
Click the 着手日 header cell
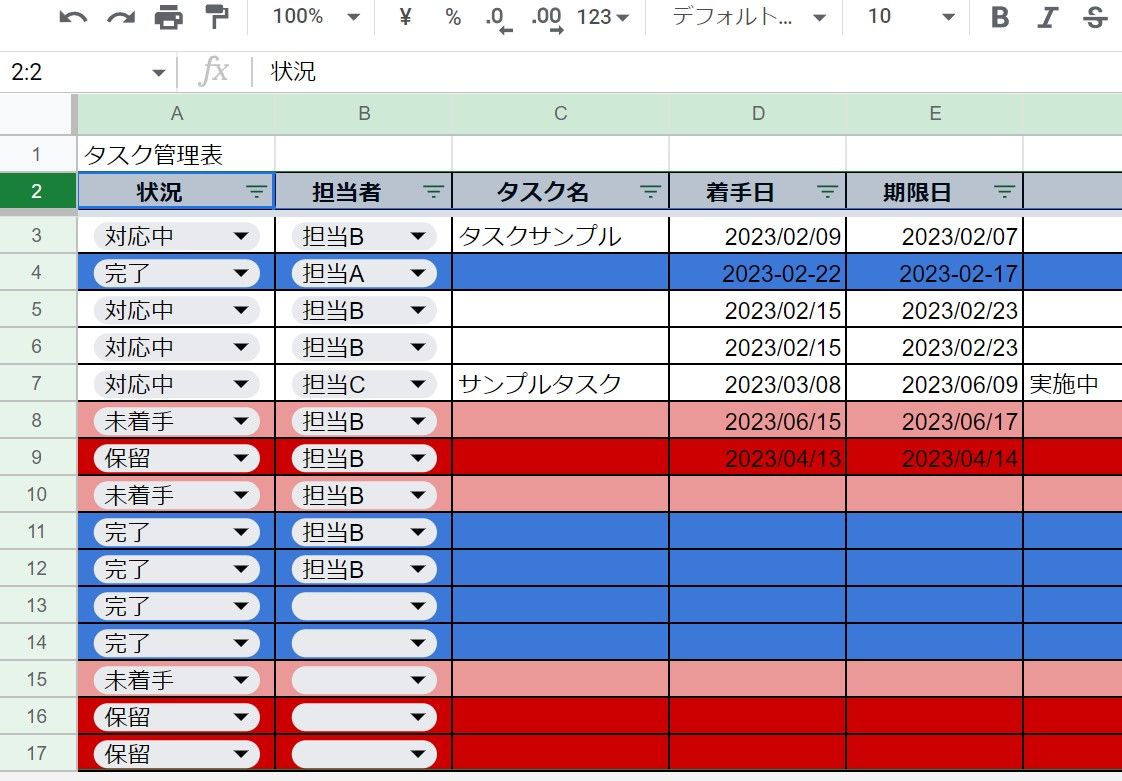coord(758,191)
